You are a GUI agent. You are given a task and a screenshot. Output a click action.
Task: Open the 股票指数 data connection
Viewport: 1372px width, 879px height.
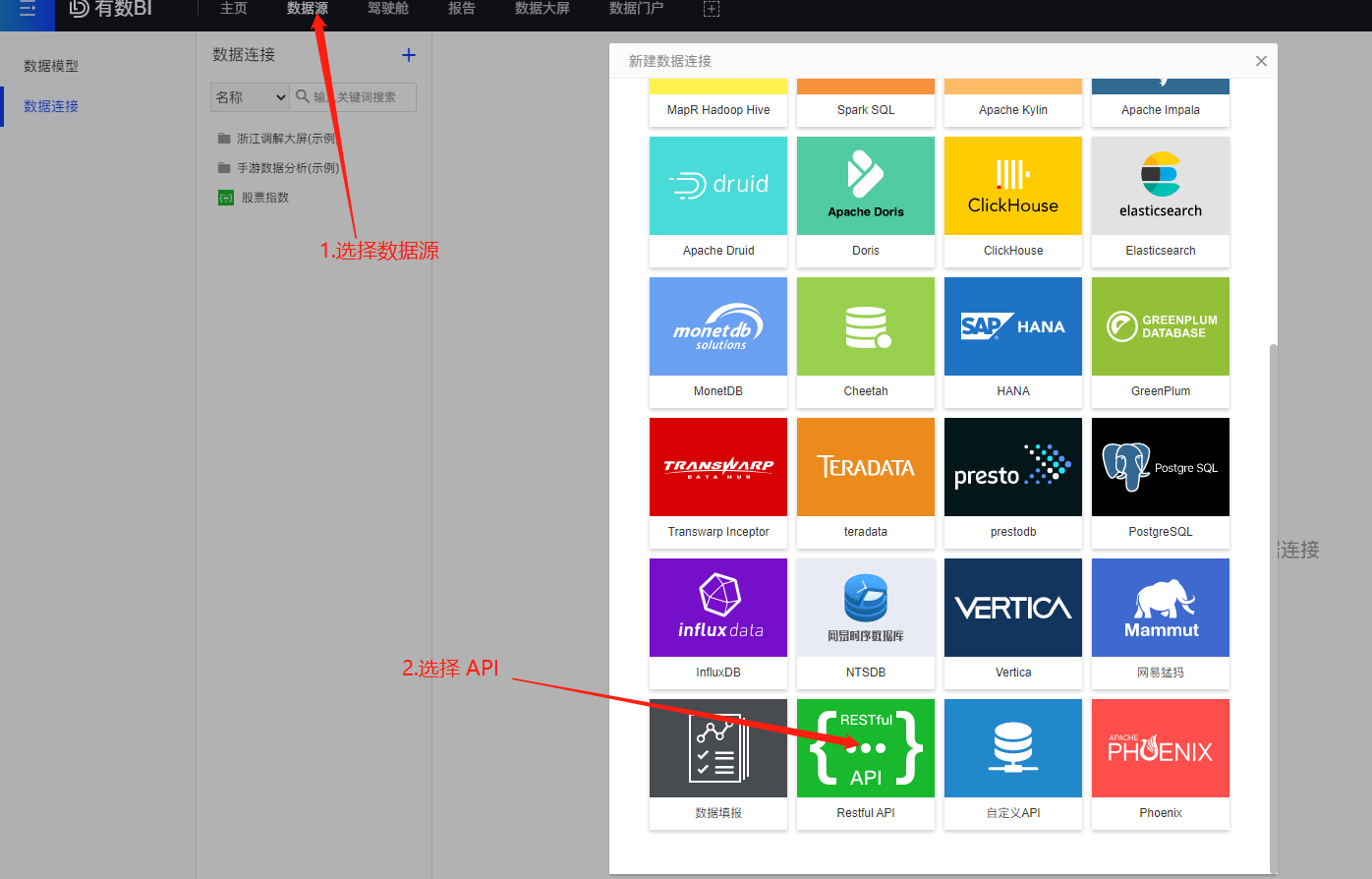coord(264,198)
